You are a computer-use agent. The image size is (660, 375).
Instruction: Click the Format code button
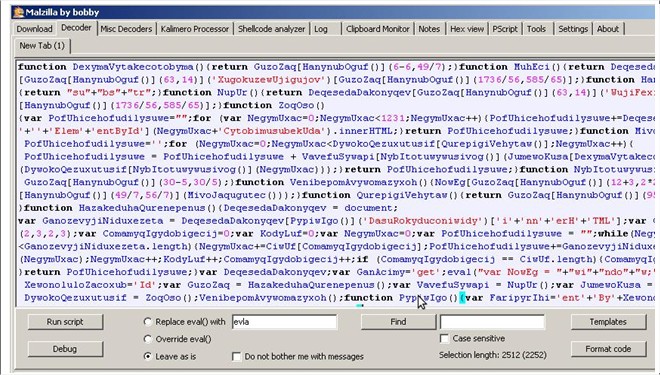pyautogui.click(x=608, y=349)
